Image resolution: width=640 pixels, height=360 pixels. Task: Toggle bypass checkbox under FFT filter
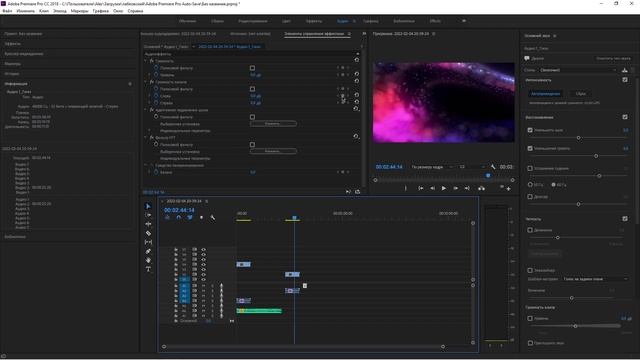pos(252,145)
